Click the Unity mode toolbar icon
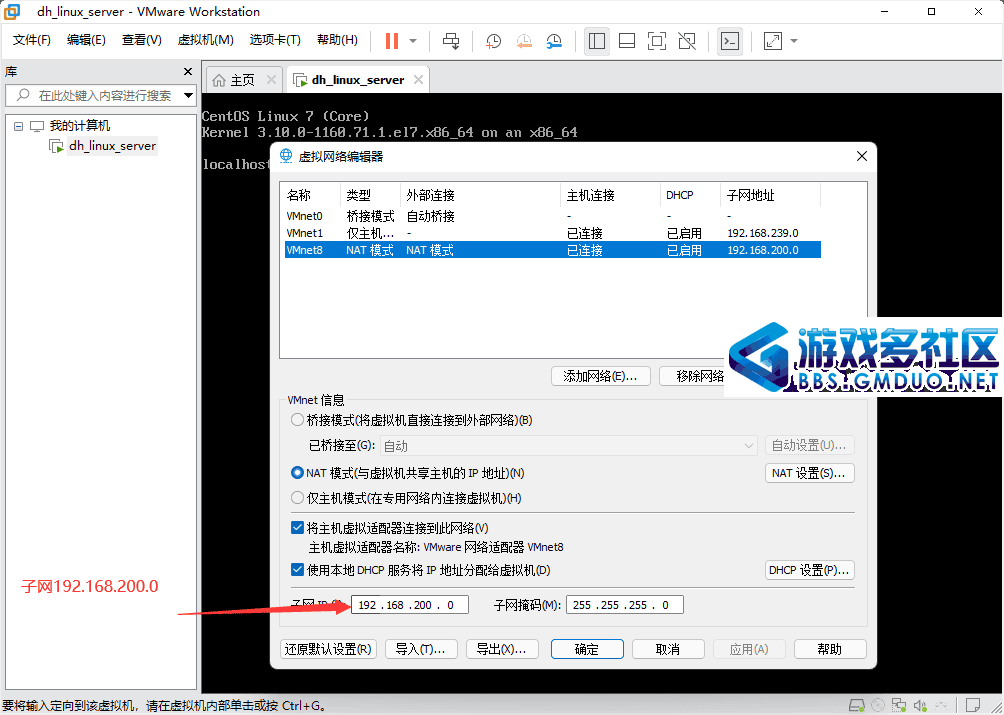Screen dimensions: 1004x715 [687, 41]
